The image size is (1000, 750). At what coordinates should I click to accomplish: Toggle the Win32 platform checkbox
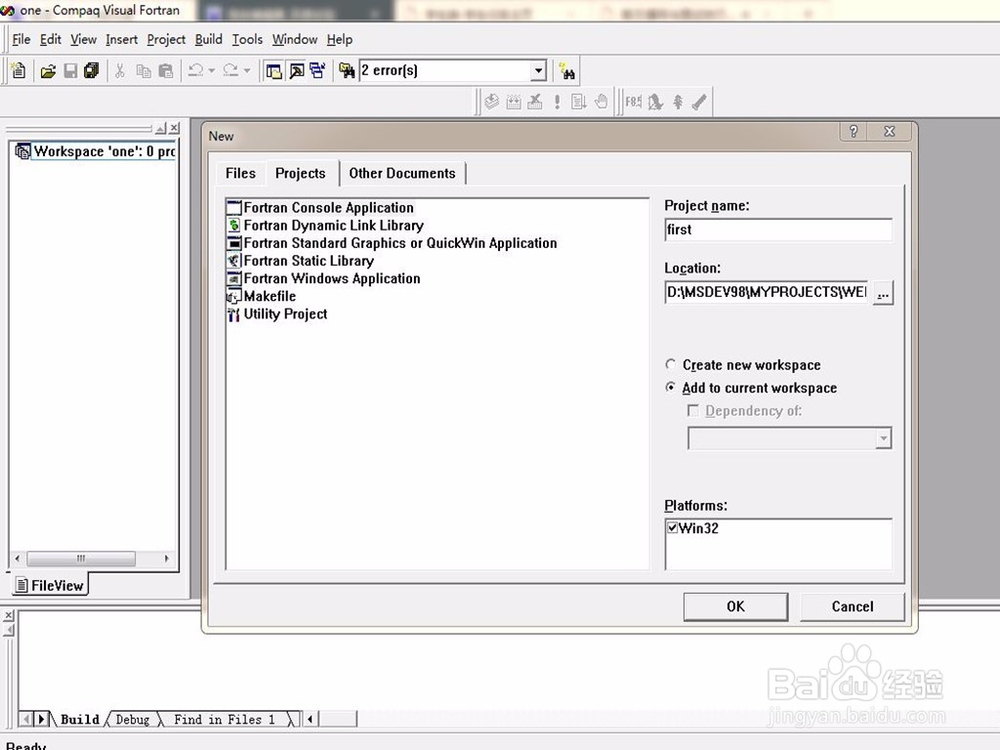[672, 527]
